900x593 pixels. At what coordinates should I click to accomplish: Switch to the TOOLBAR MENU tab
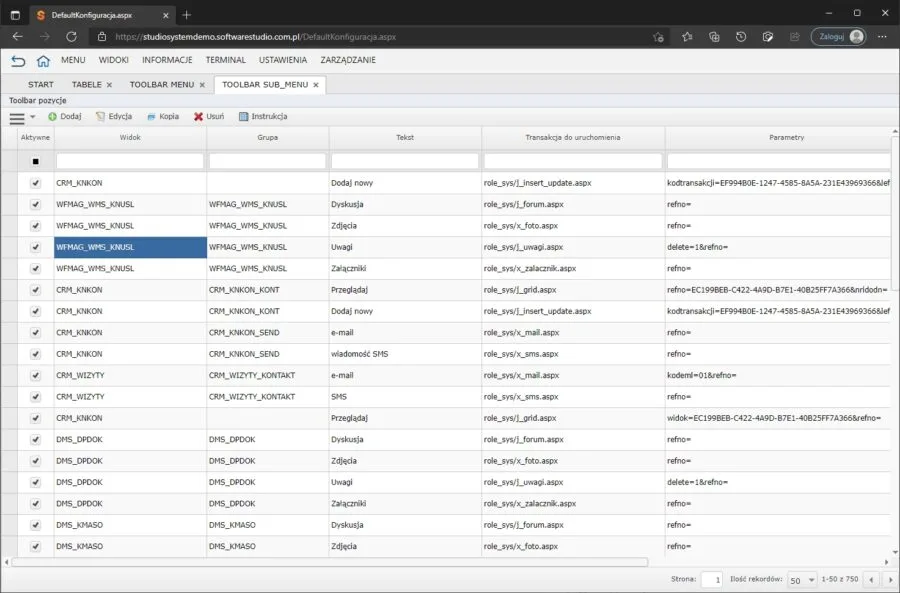tap(162, 84)
